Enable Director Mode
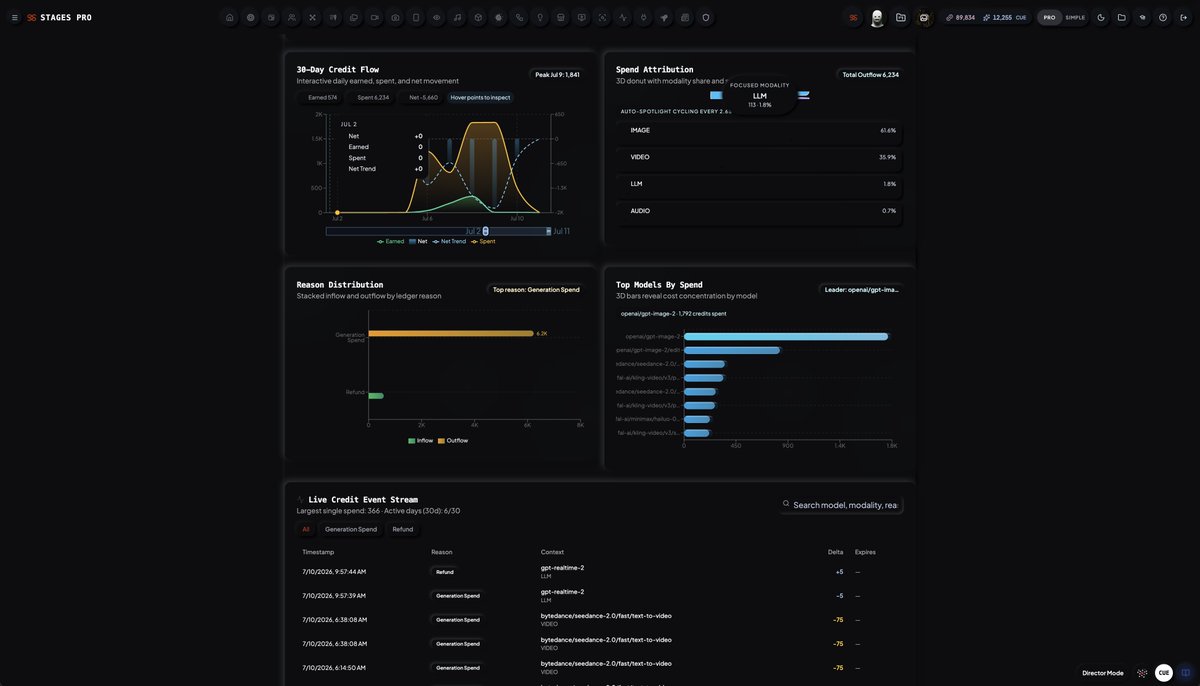1200x686 pixels. (1103, 673)
